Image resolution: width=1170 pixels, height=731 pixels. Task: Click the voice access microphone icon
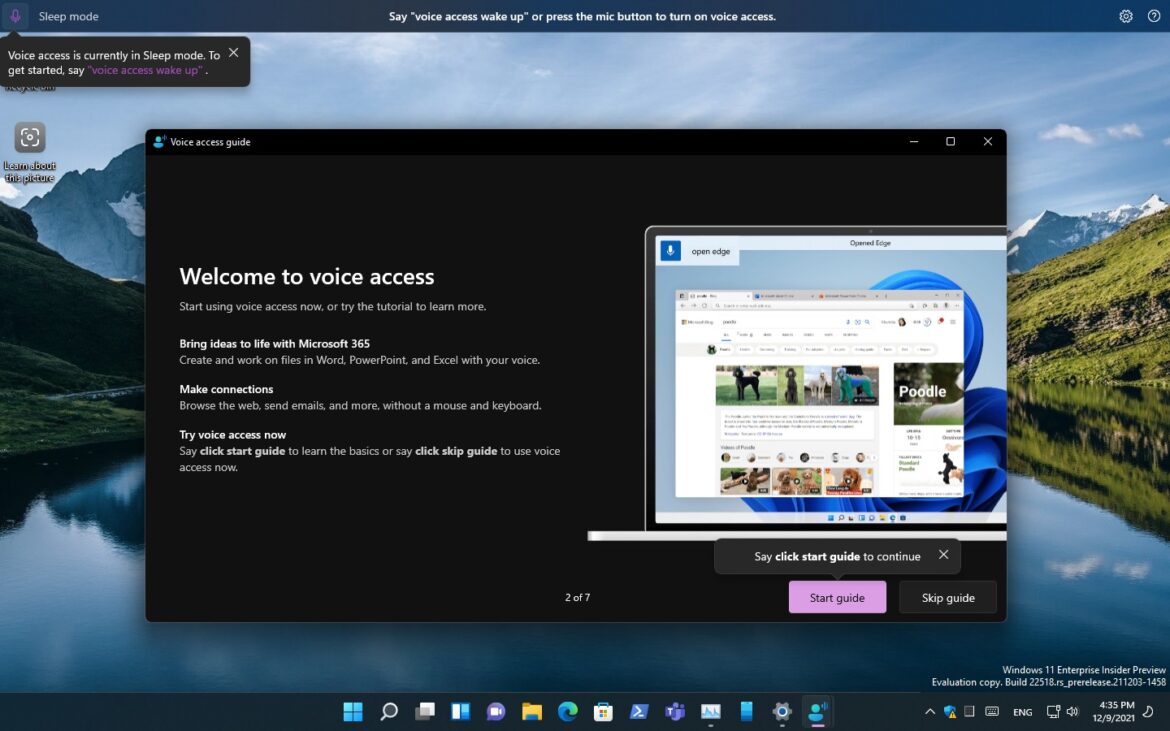pyautogui.click(x=14, y=16)
